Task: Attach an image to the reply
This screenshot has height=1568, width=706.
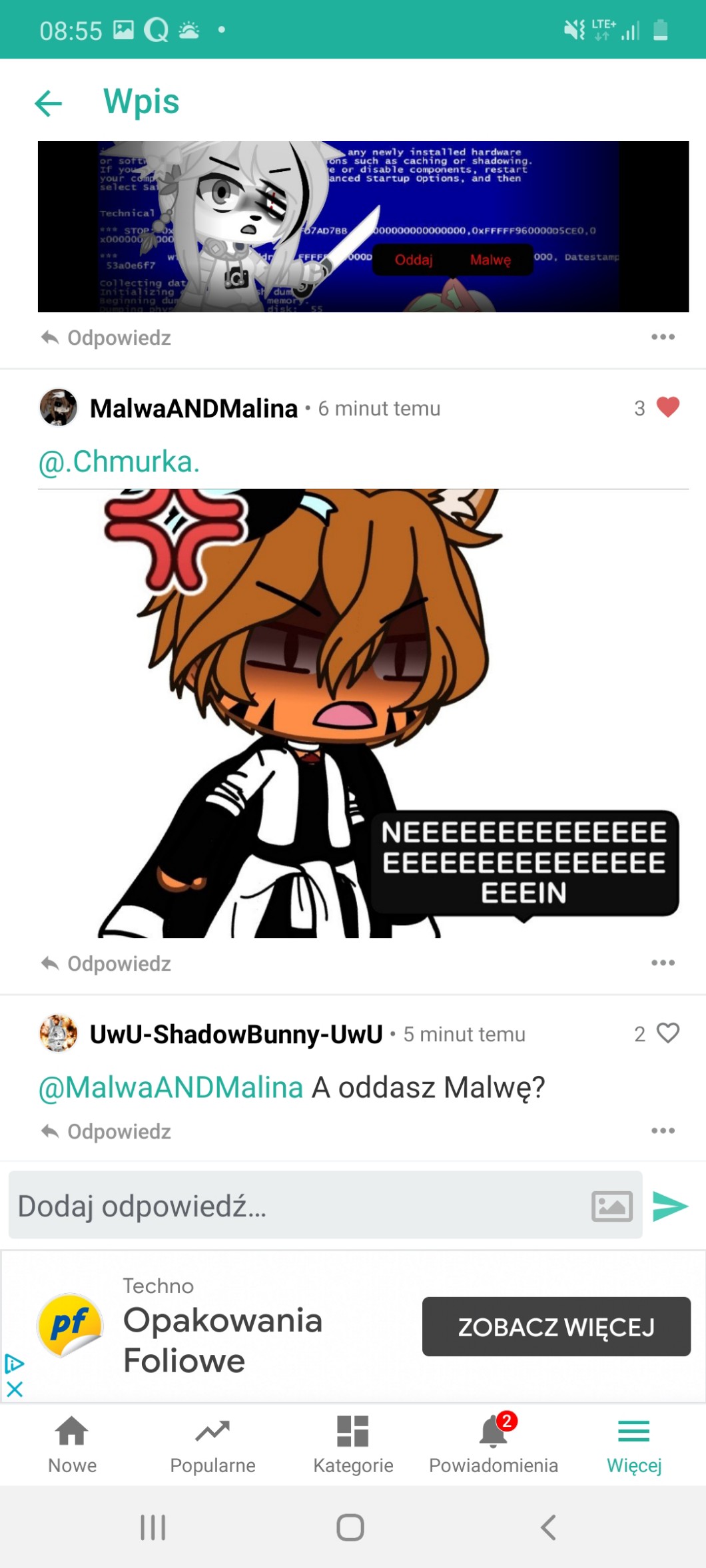Action: 611,1206
